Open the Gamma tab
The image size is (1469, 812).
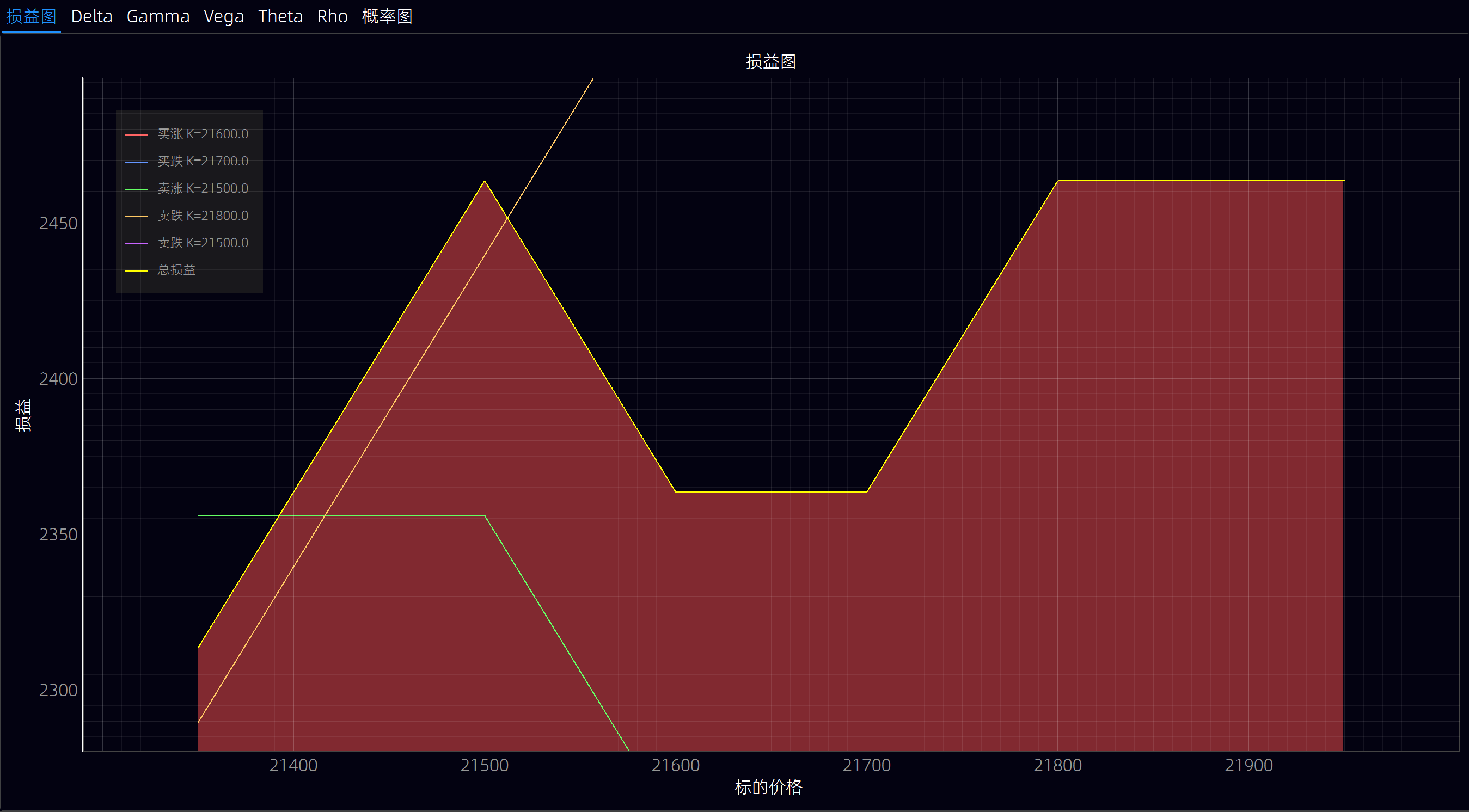158,16
